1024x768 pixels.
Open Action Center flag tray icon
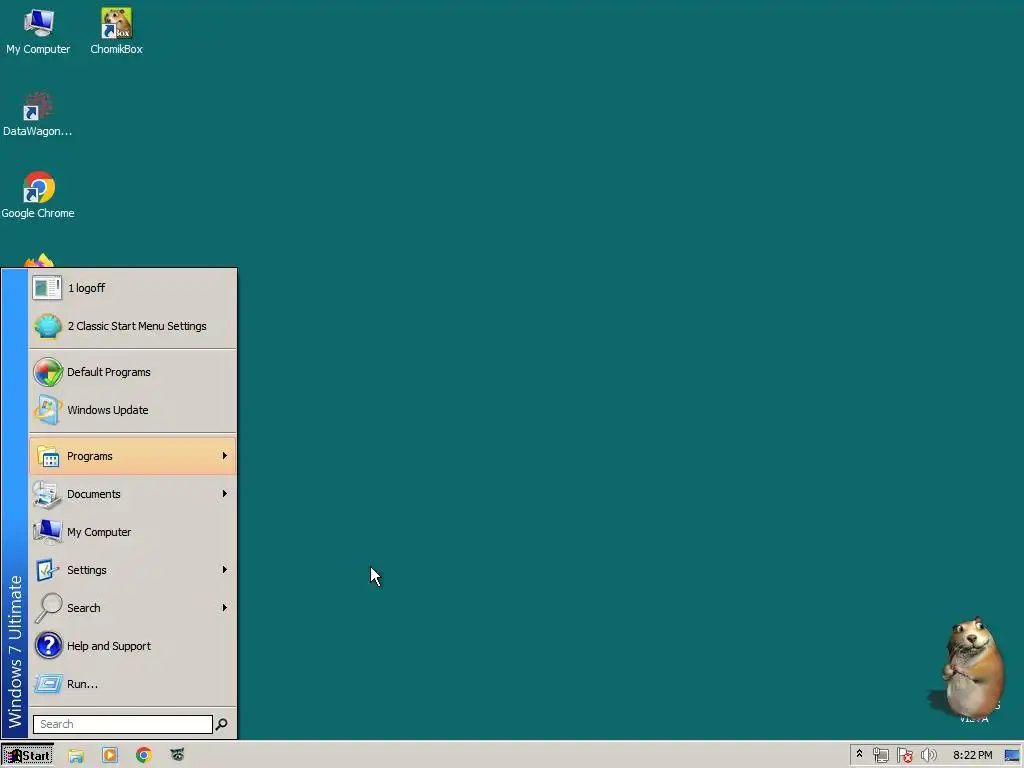(904, 756)
